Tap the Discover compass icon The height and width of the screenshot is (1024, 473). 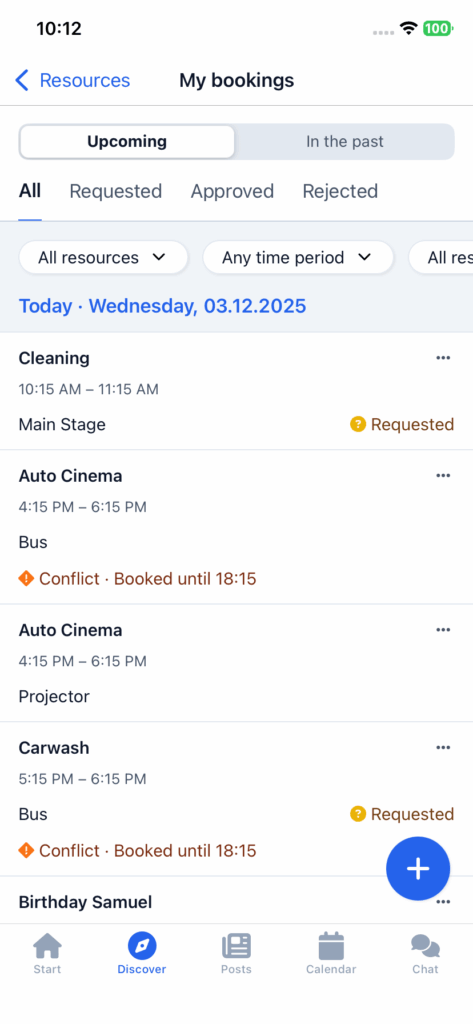[142, 946]
